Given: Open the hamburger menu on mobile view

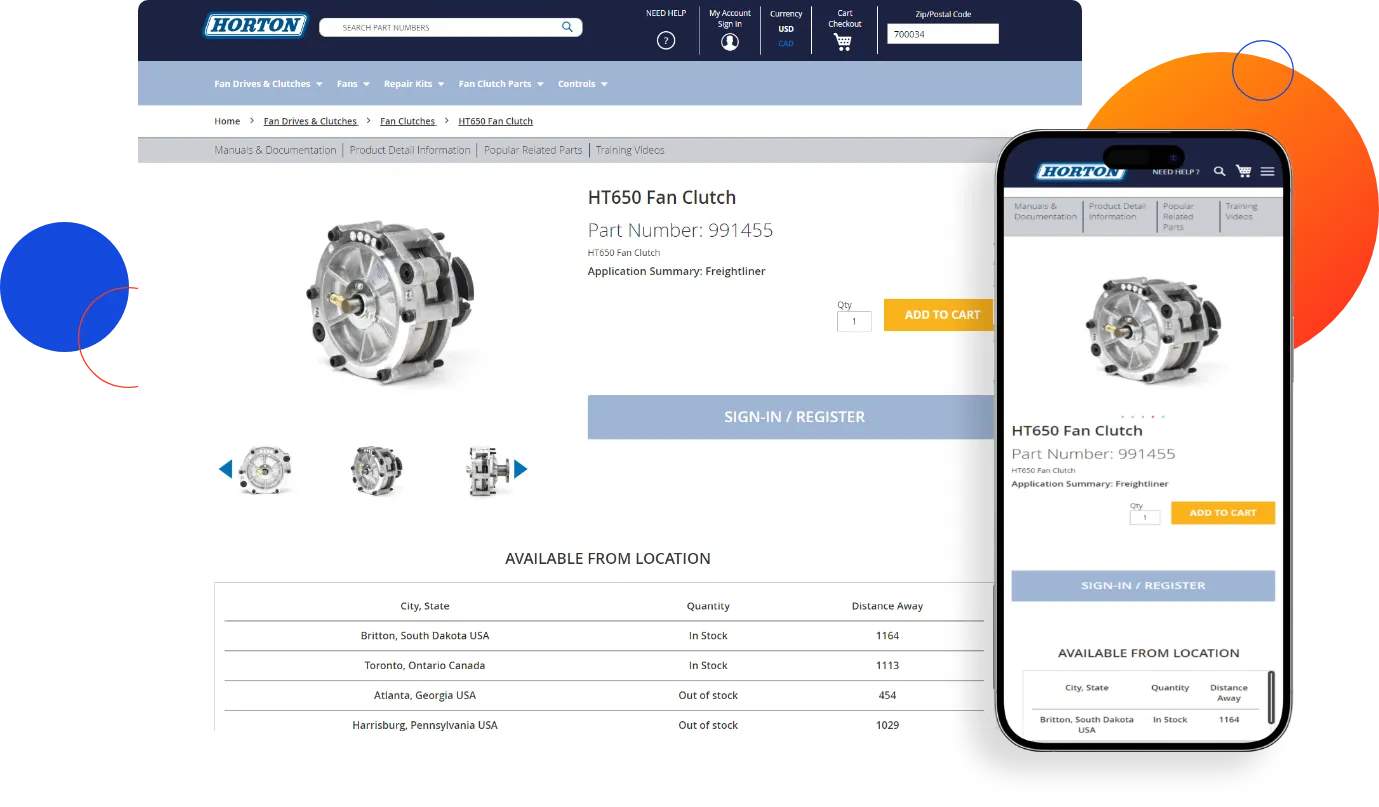Looking at the screenshot, I should (1267, 172).
